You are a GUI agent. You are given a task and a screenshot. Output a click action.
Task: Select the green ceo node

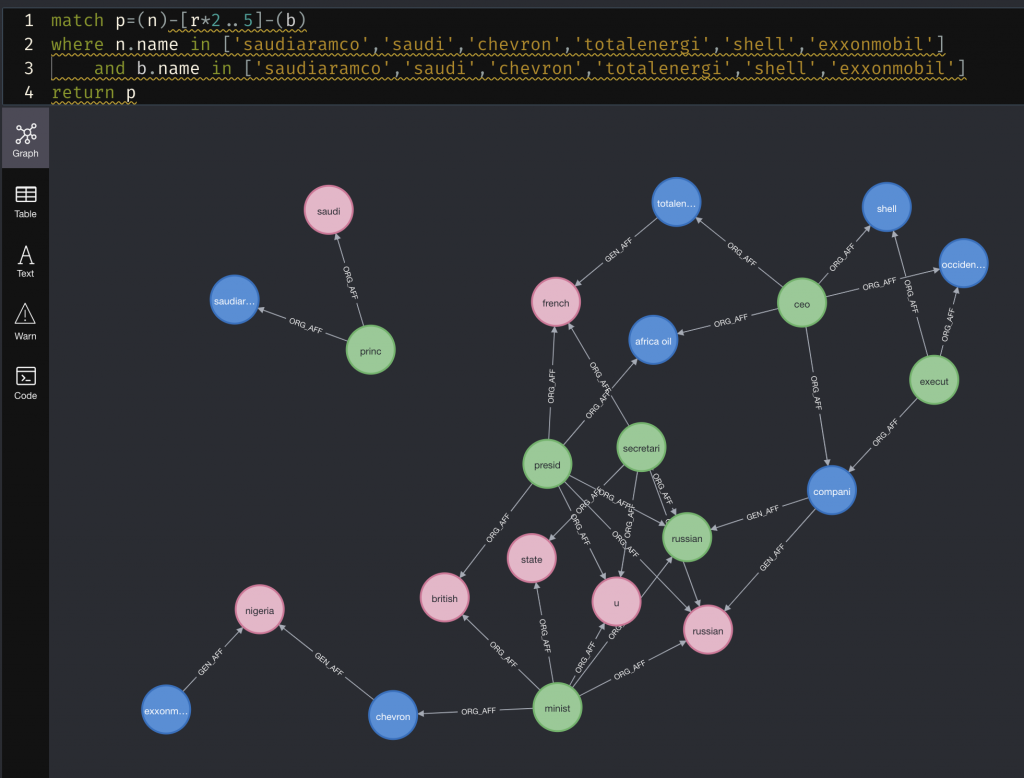801,303
